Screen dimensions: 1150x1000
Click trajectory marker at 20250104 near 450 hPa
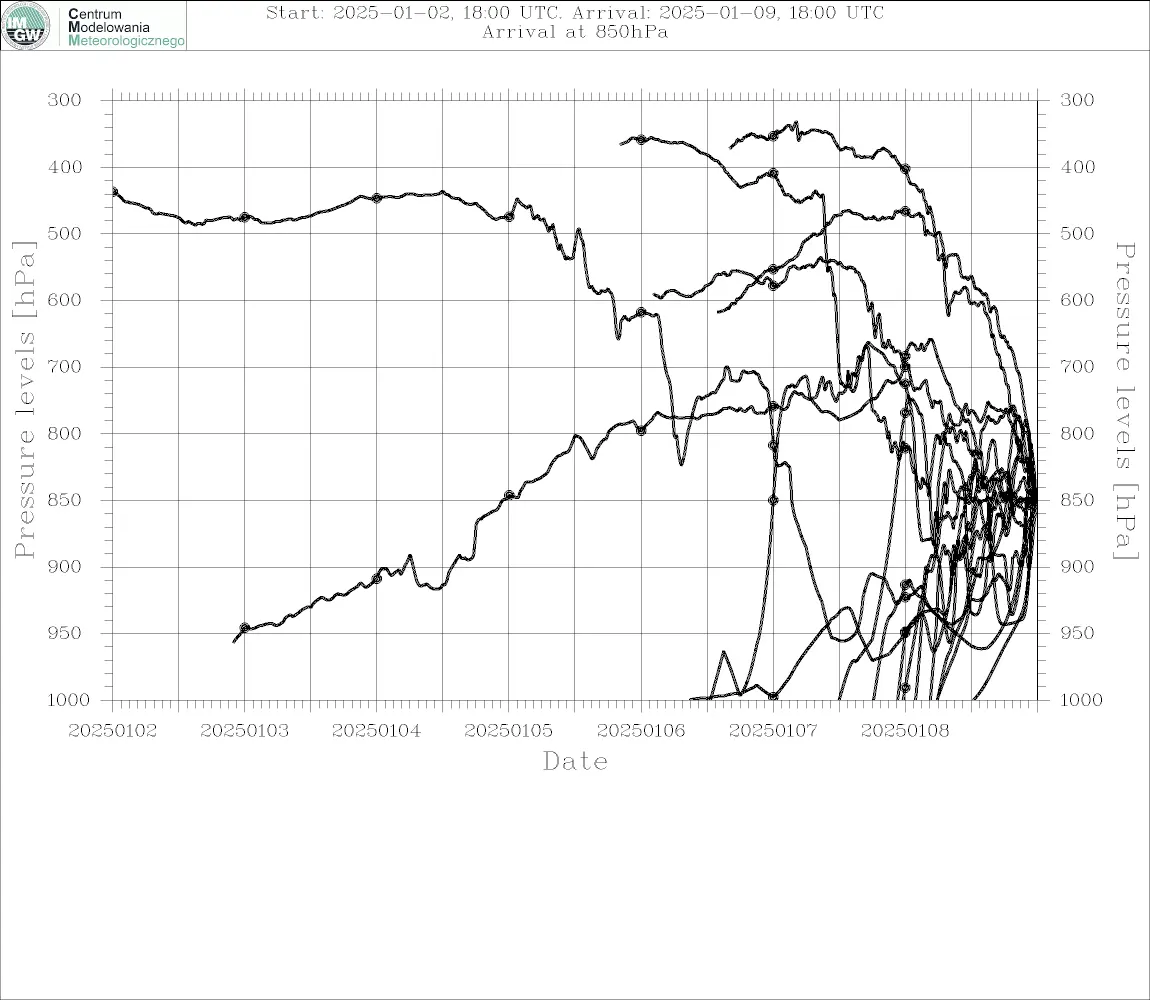[377, 198]
